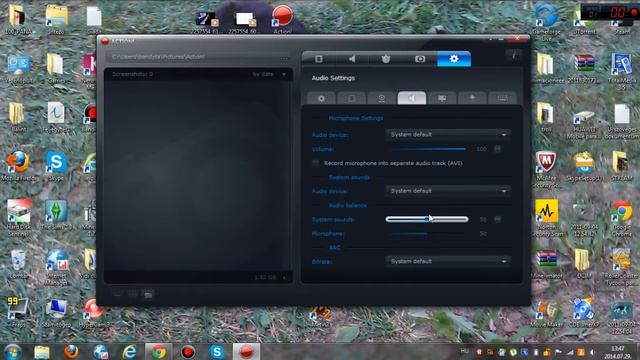Select the Mozilla Firefox desktop shortcut
Screen dimensions: 640x360
coord(18,167)
